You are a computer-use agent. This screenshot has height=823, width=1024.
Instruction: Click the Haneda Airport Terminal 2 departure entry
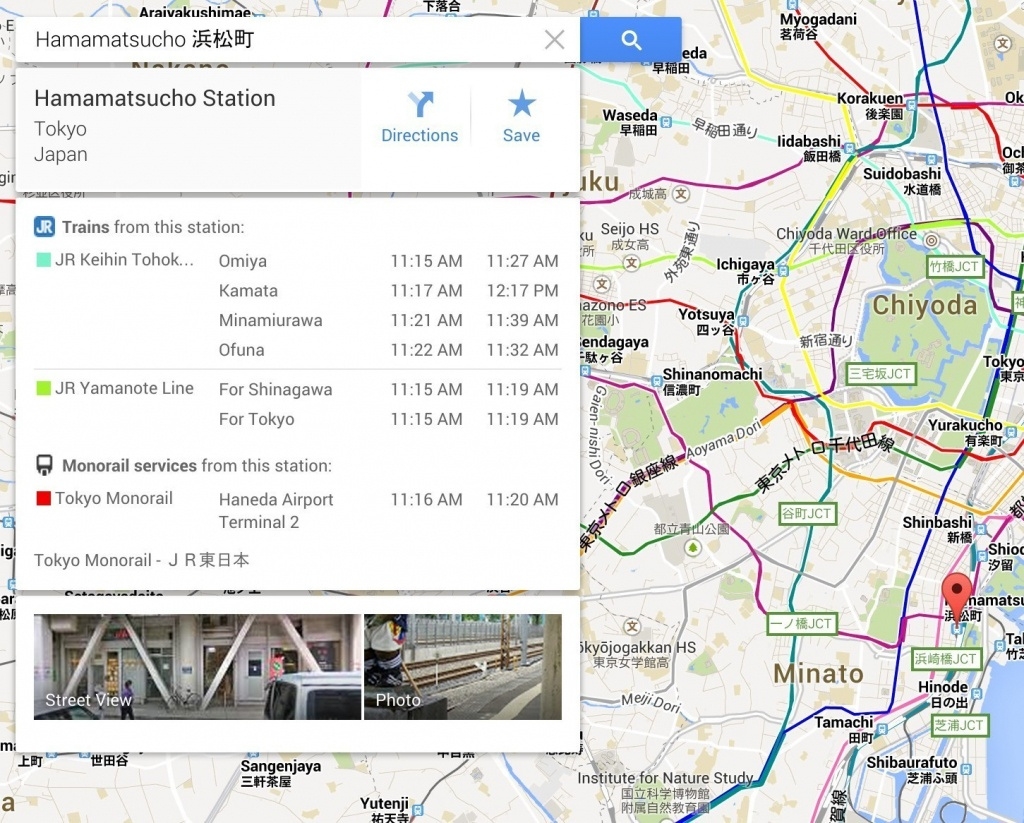(276, 510)
